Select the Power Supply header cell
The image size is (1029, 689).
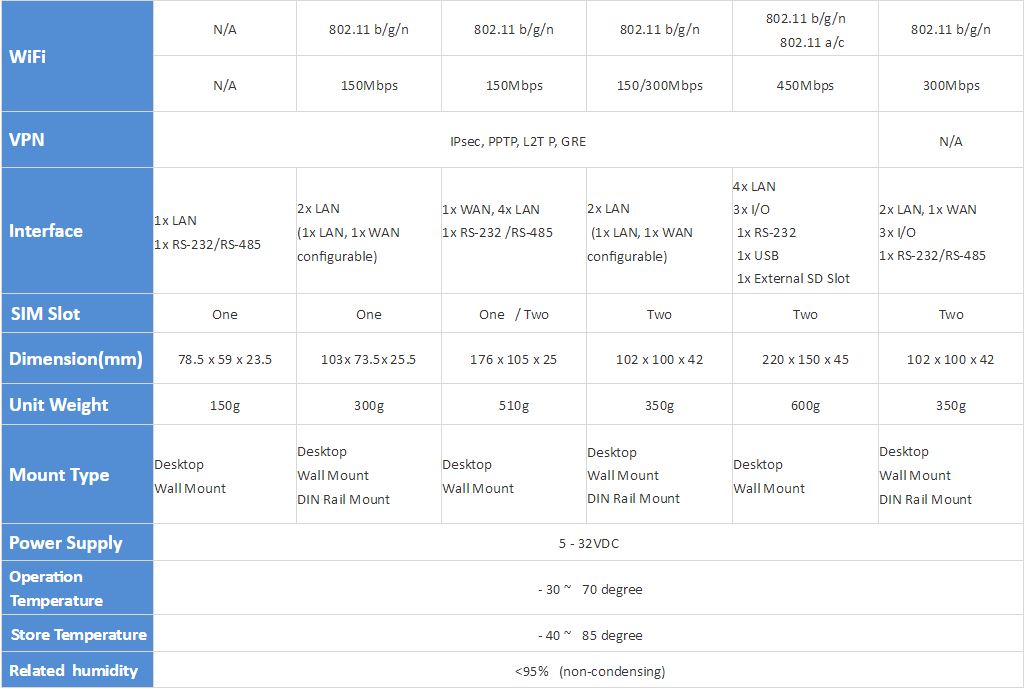pos(77,542)
